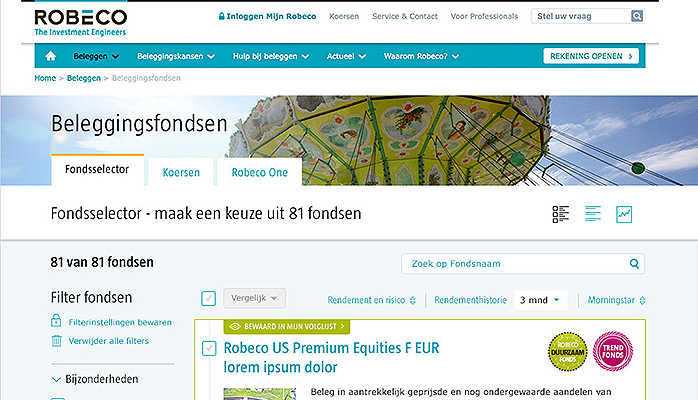
Task: Toggle the select-all checkbox beside Vergelijk
Action: tap(208, 298)
